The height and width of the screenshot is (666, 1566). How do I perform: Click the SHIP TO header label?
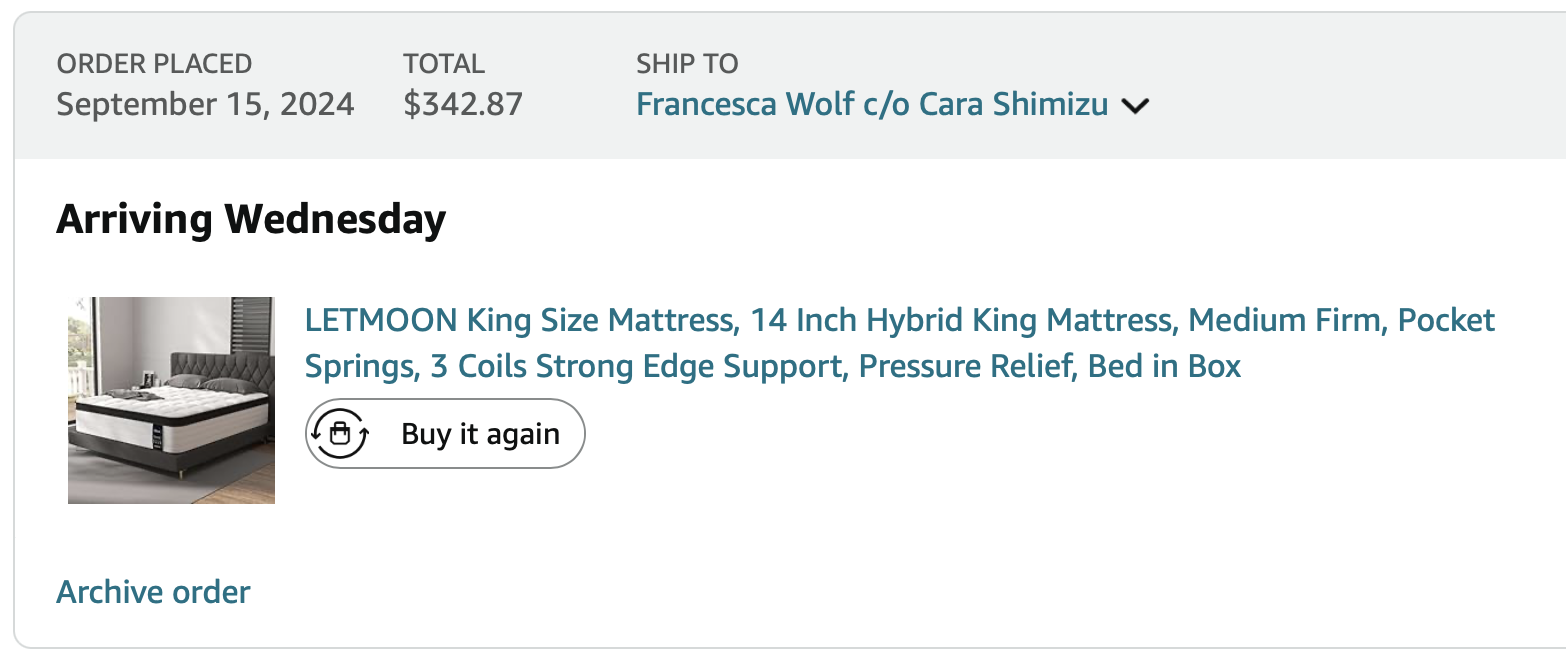coord(687,64)
